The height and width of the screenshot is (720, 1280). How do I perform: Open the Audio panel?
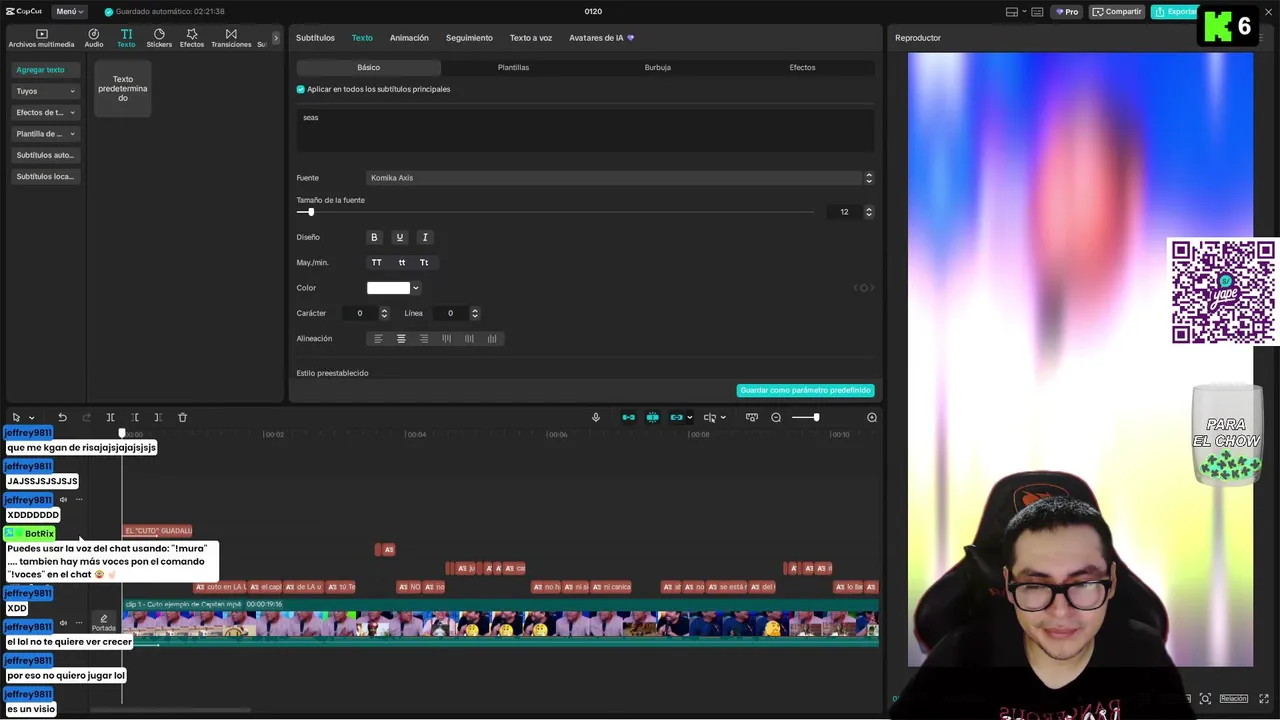pyautogui.click(x=94, y=38)
